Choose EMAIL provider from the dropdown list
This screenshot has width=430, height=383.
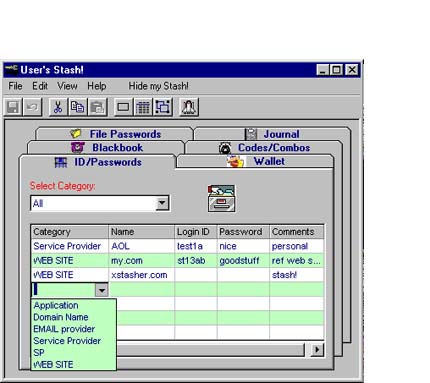tap(64, 329)
